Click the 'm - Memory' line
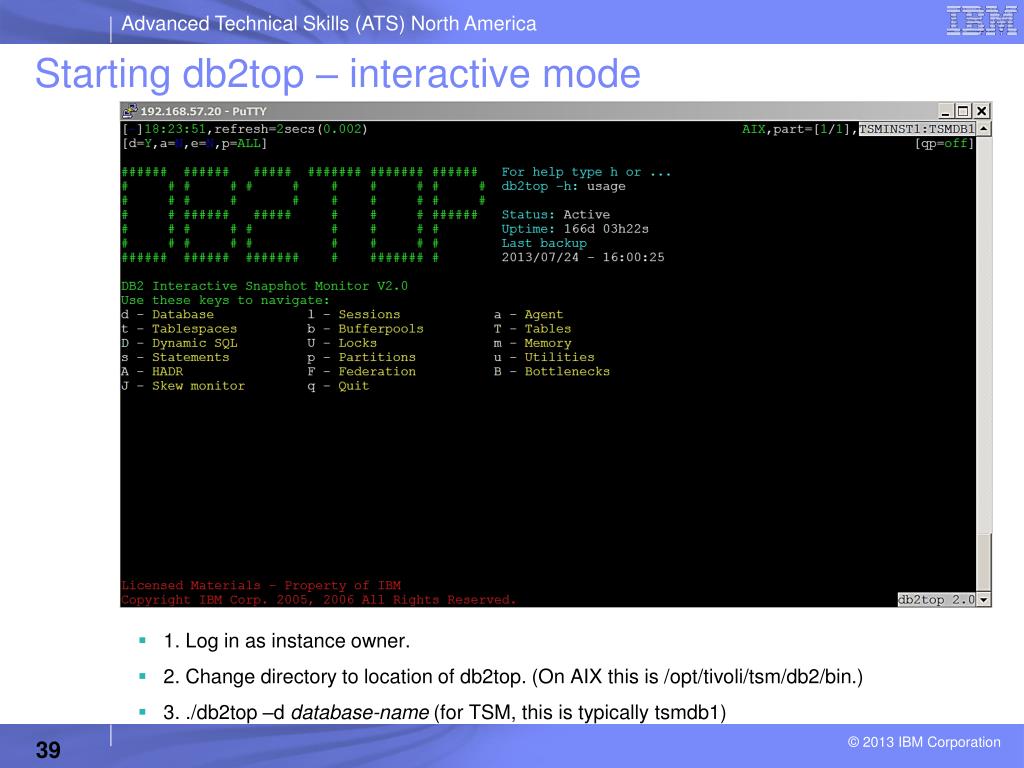 tap(532, 343)
